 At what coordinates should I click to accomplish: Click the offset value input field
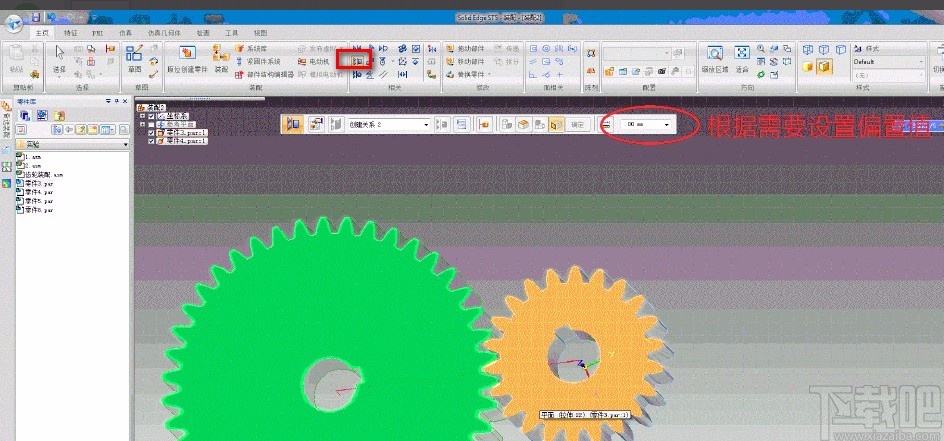pyautogui.click(x=641, y=125)
